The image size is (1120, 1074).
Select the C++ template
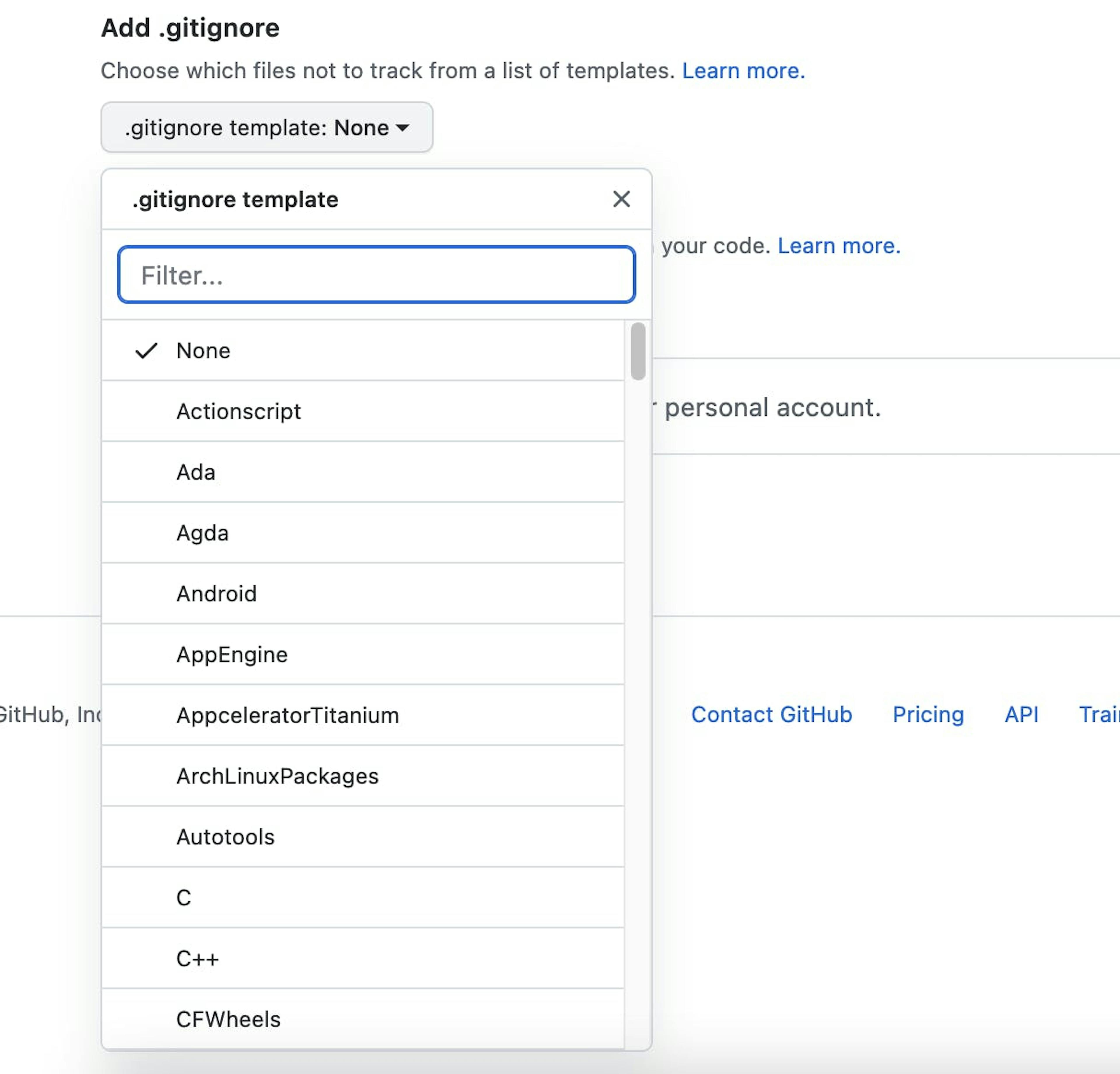click(197, 959)
